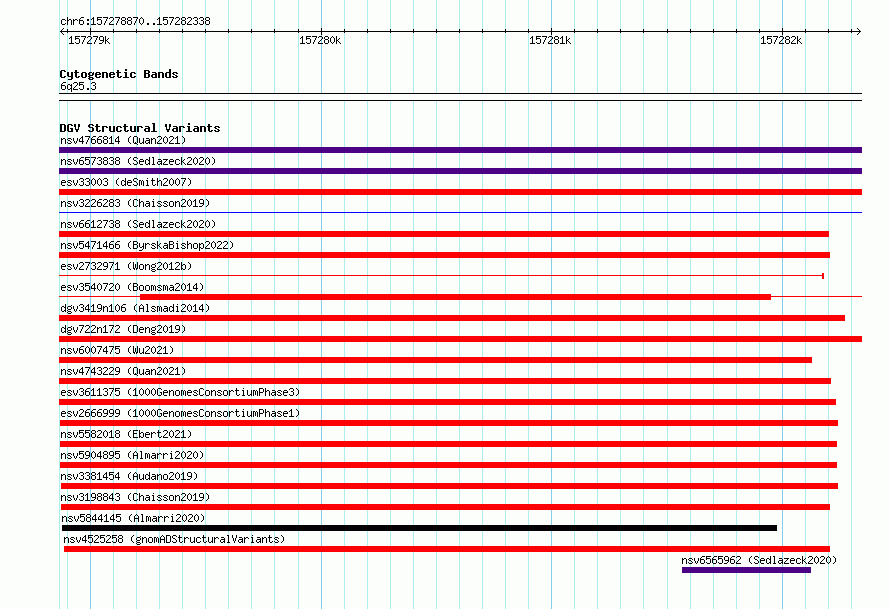Select nsv3226283 (Chaisson2019) label
The height and width of the screenshot is (609, 890).
pos(135,203)
